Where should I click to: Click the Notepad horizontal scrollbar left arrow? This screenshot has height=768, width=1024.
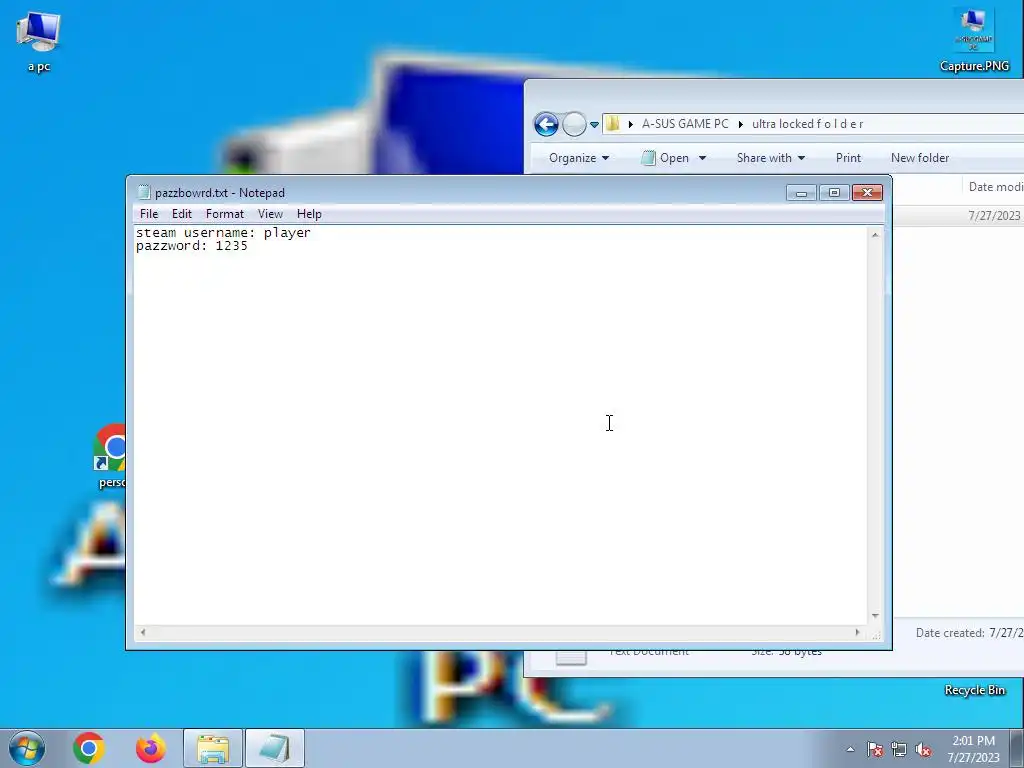(143, 632)
